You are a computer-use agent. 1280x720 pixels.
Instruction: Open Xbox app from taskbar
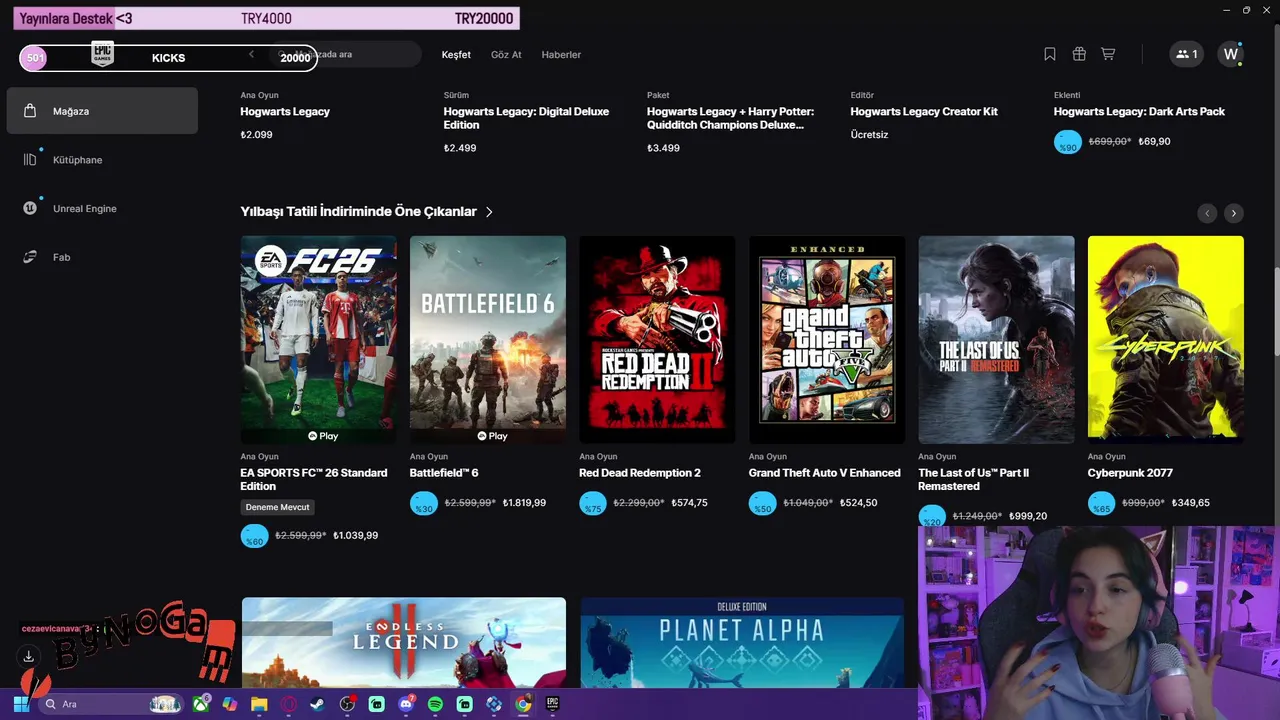click(x=201, y=704)
